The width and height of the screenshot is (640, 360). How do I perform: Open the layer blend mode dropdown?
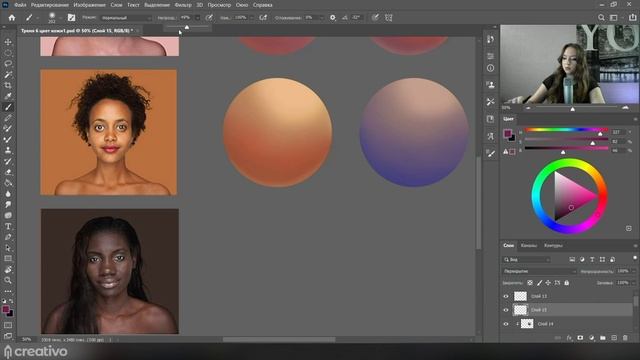pyautogui.click(x=540, y=271)
